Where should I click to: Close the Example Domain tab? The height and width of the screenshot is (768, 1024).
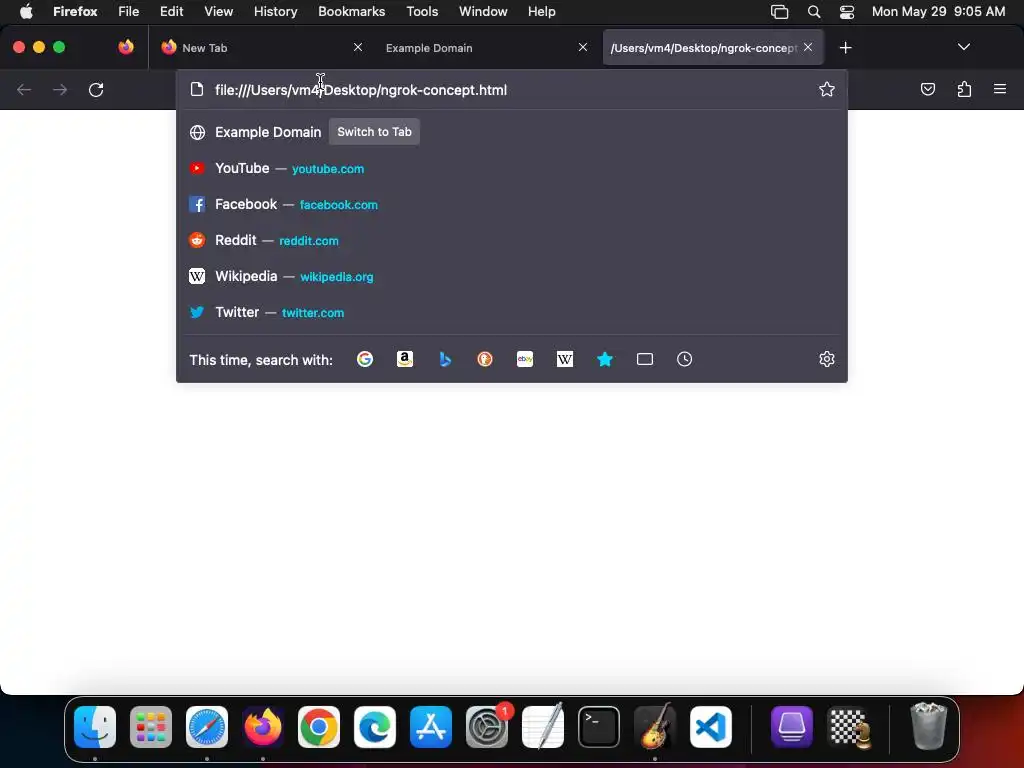[x=583, y=47]
